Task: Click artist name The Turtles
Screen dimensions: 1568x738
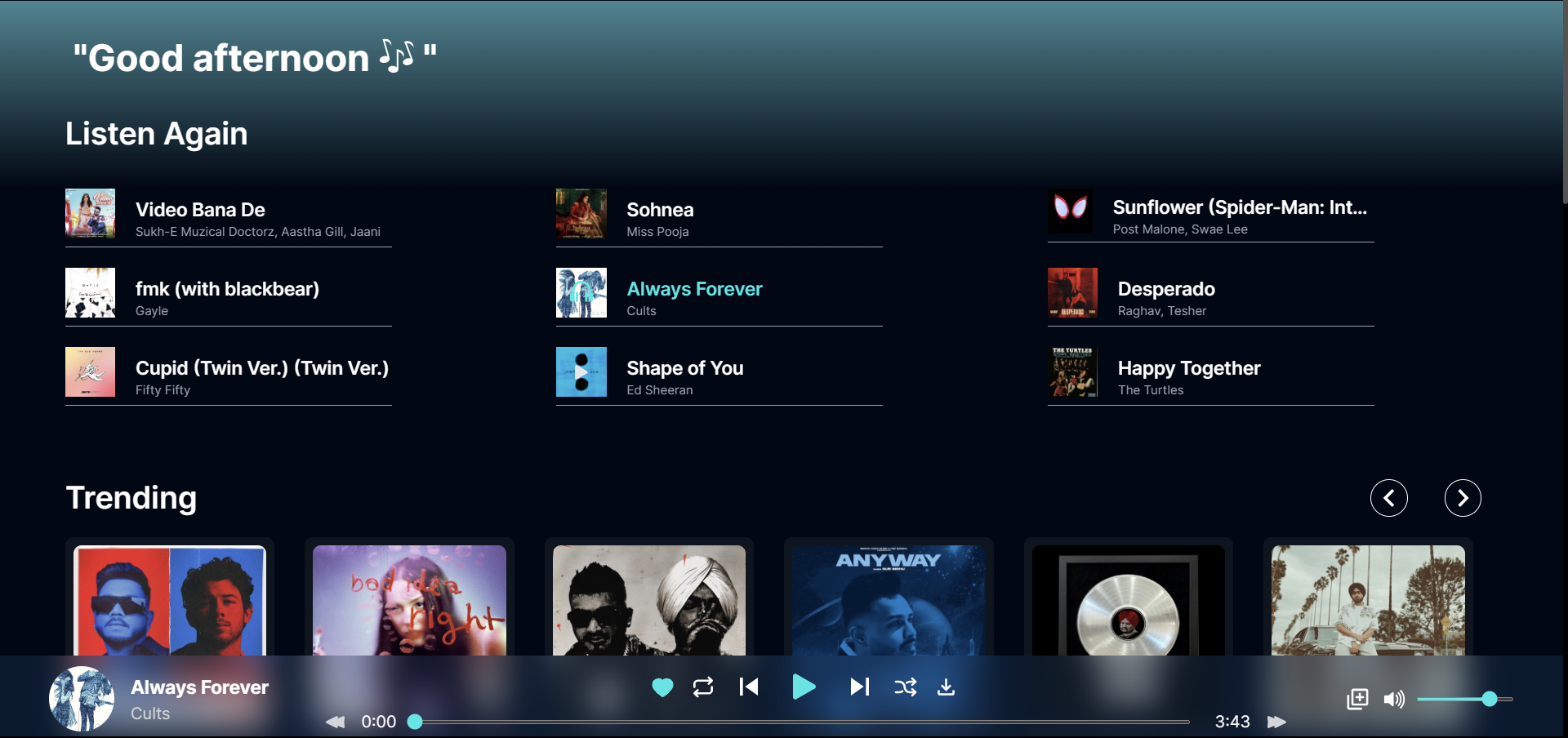Action: click(1151, 390)
